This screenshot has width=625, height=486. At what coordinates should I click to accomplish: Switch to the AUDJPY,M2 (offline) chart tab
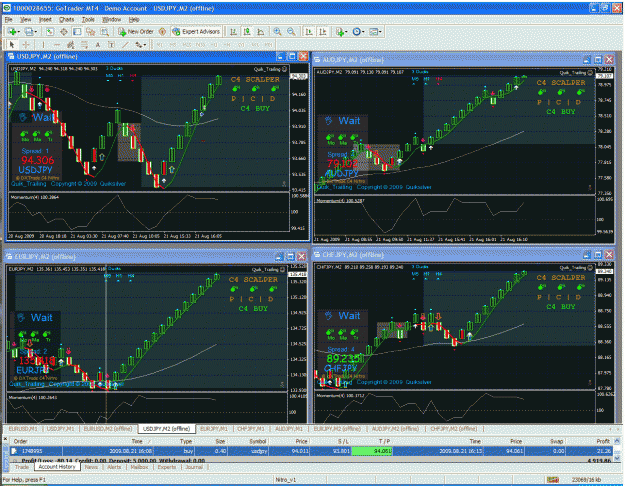click(x=395, y=429)
